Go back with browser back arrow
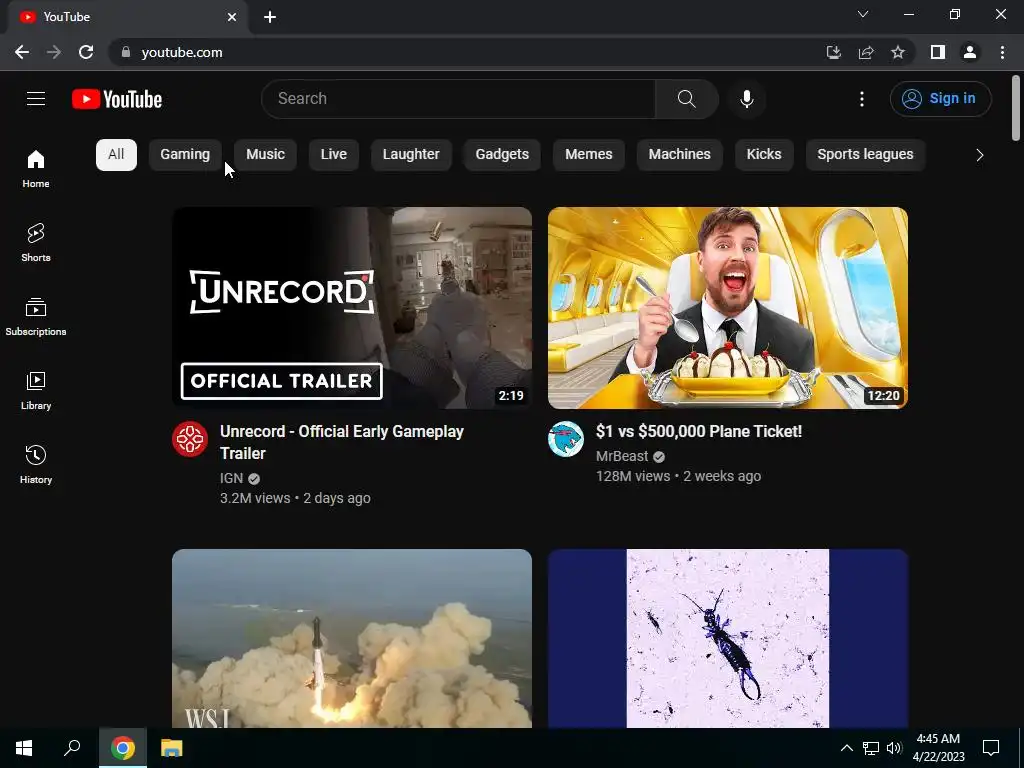Viewport: 1024px width, 768px height. (x=22, y=52)
